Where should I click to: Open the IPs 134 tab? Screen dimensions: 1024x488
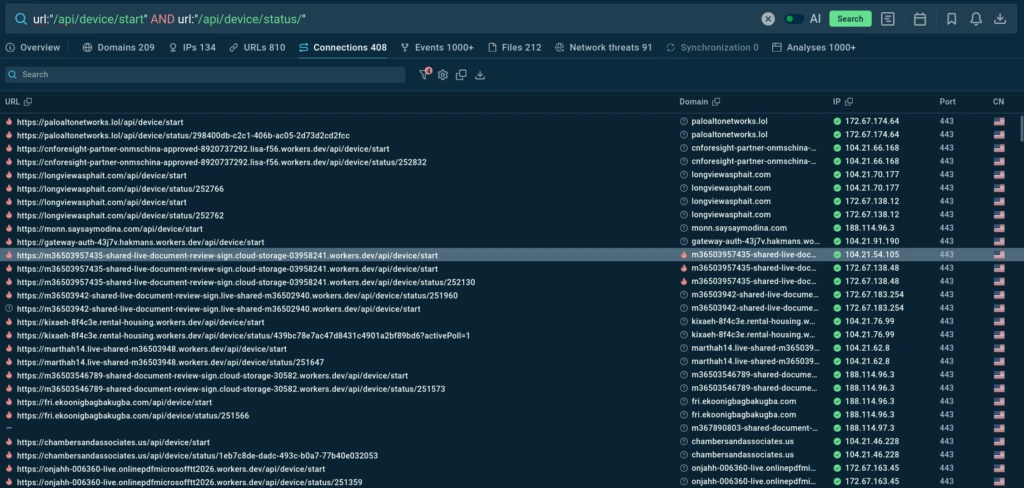pyautogui.click(x=192, y=48)
